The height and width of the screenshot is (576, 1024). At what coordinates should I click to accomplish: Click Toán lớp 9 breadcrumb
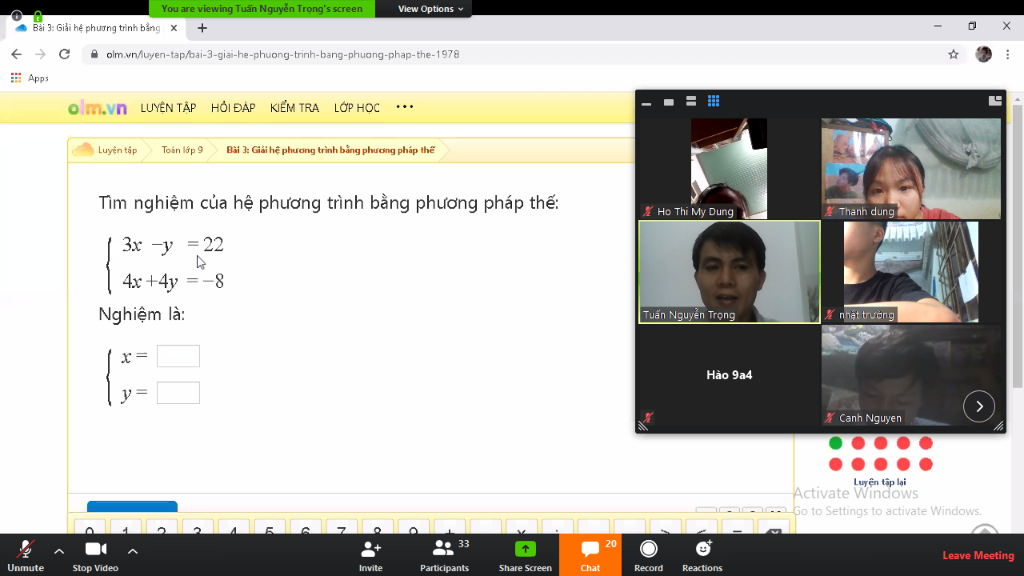point(182,150)
